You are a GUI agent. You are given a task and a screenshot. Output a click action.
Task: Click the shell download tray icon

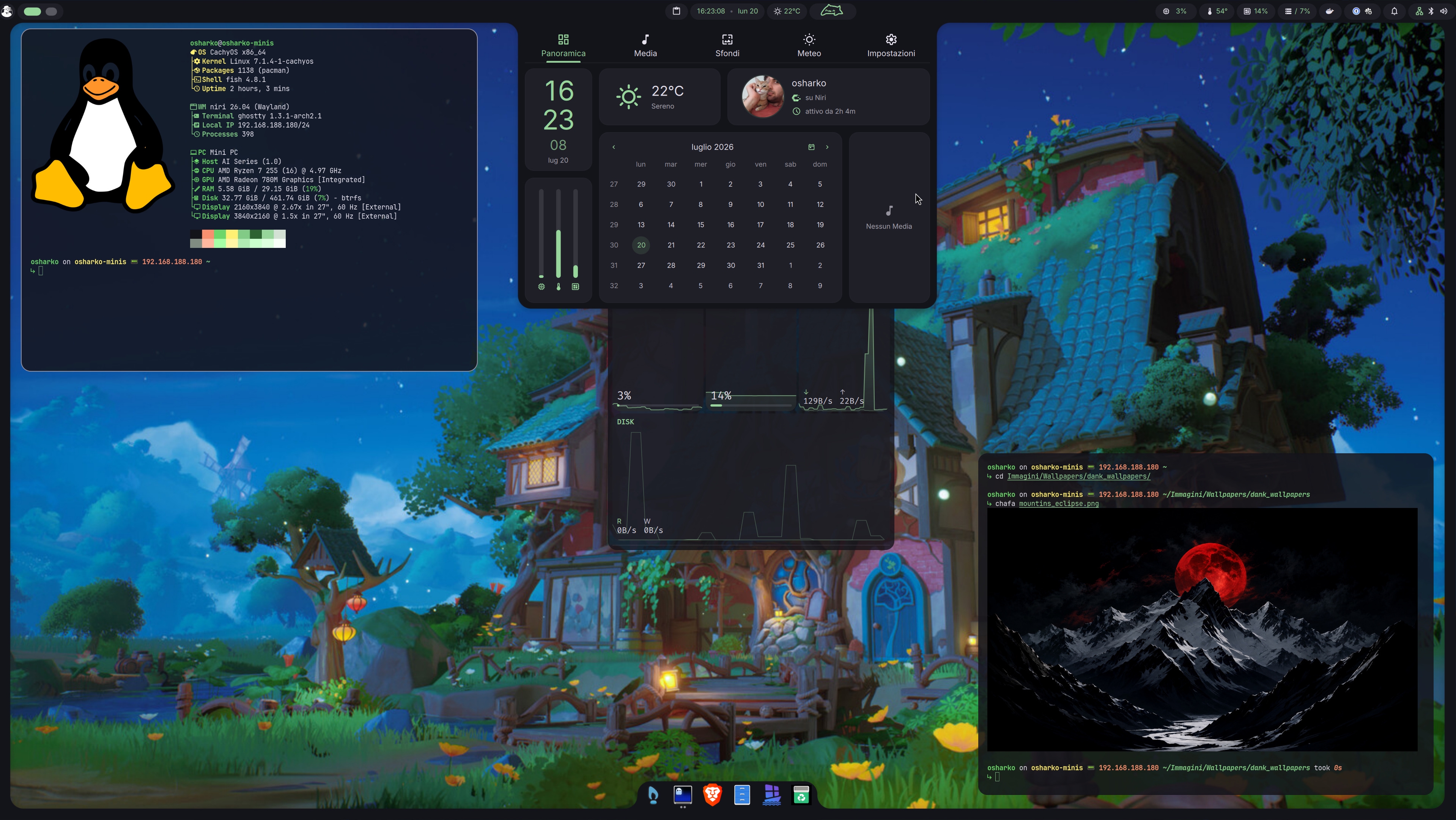point(1369,11)
